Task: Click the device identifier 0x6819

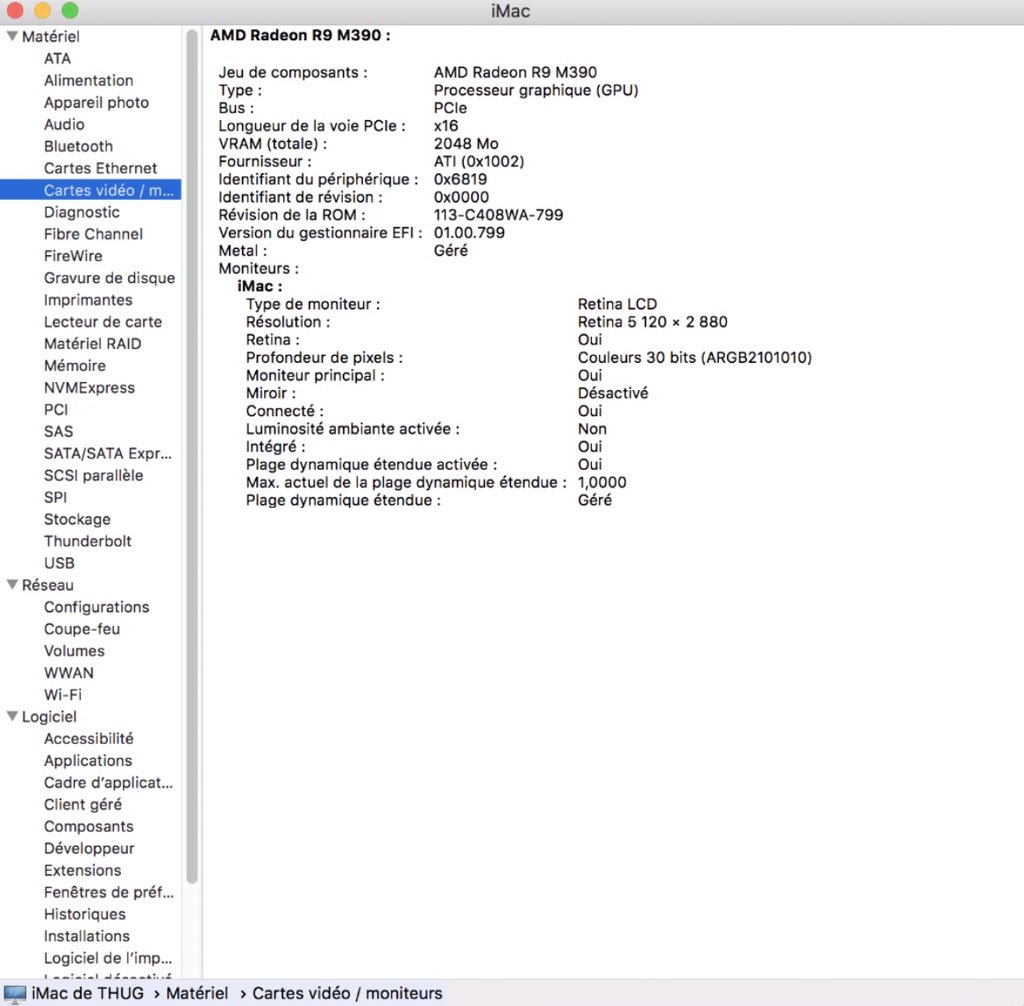Action: click(x=460, y=180)
